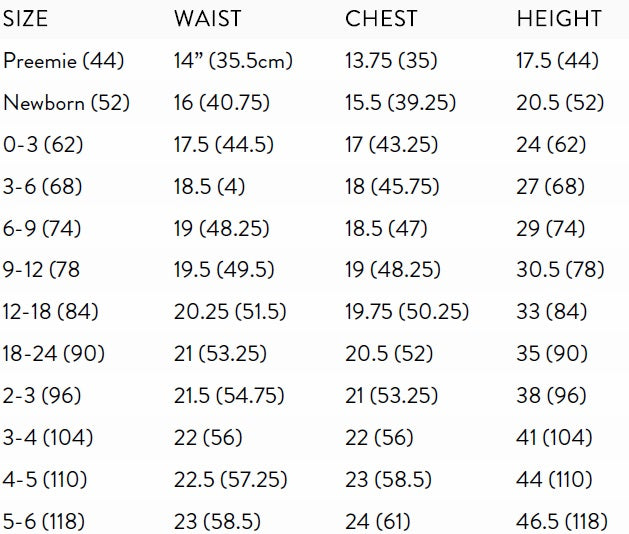Image resolution: width=629 pixels, height=534 pixels.
Task: Click chest value 15.5 (39.25)
Action: [401, 103]
